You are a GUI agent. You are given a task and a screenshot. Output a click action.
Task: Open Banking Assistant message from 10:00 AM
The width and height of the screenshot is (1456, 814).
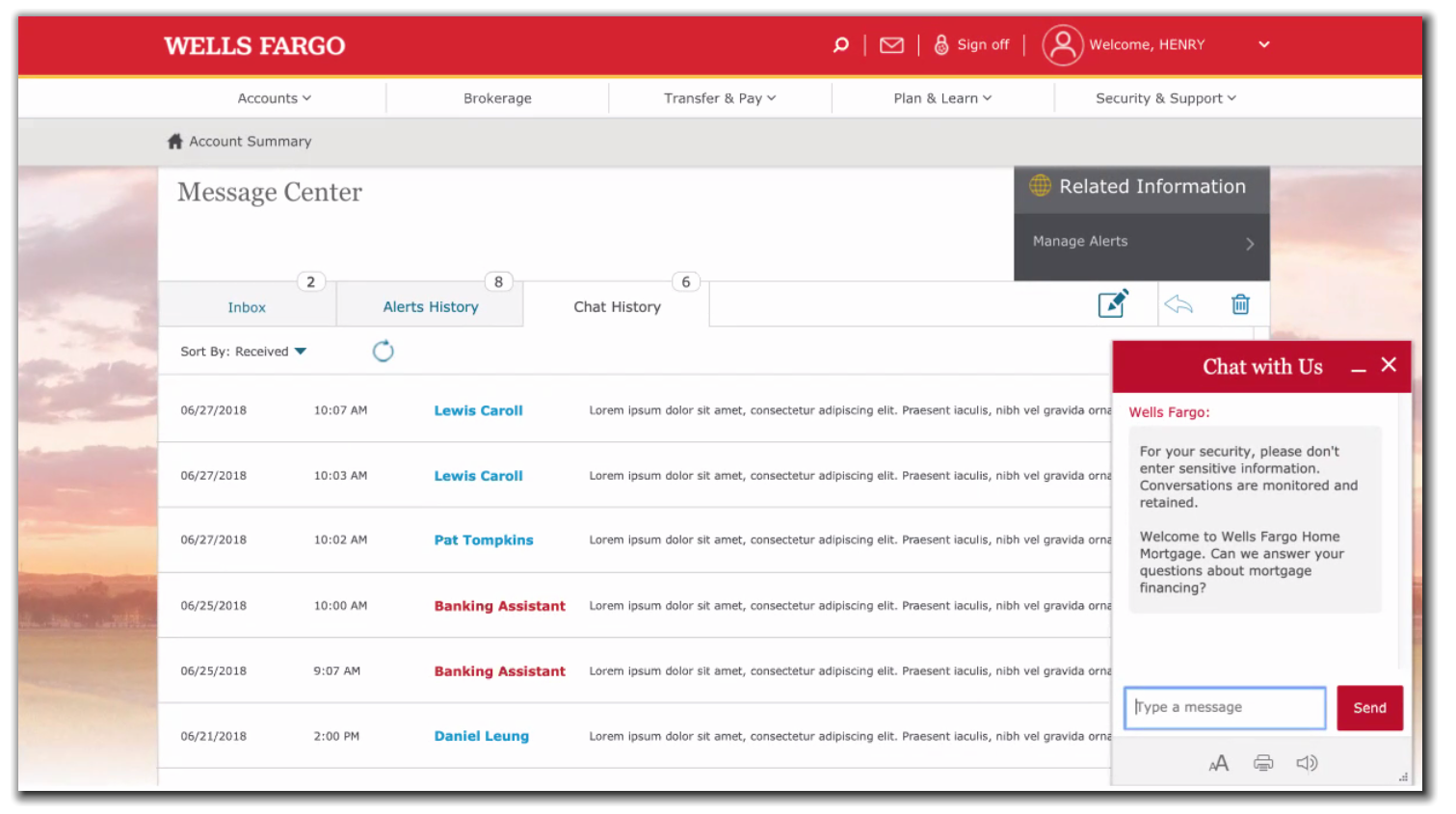[499, 606]
